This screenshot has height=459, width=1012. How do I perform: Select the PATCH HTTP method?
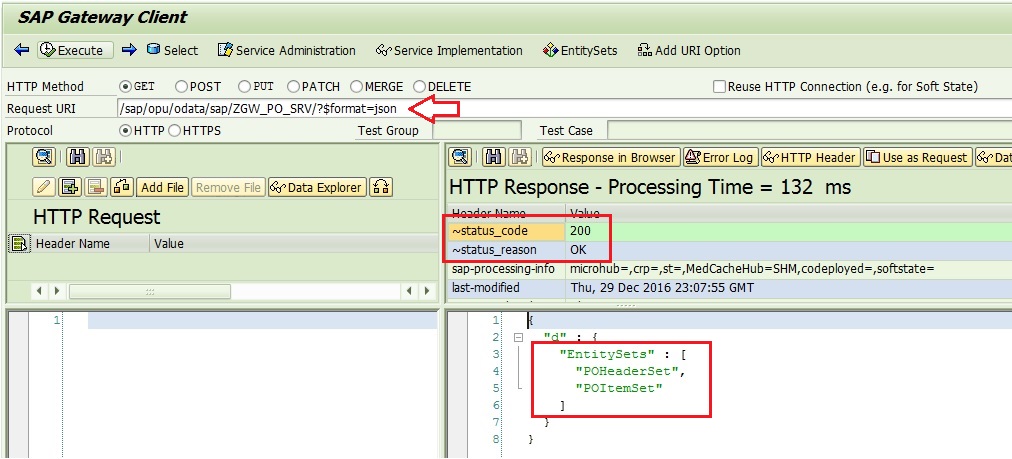tap(293, 87)
